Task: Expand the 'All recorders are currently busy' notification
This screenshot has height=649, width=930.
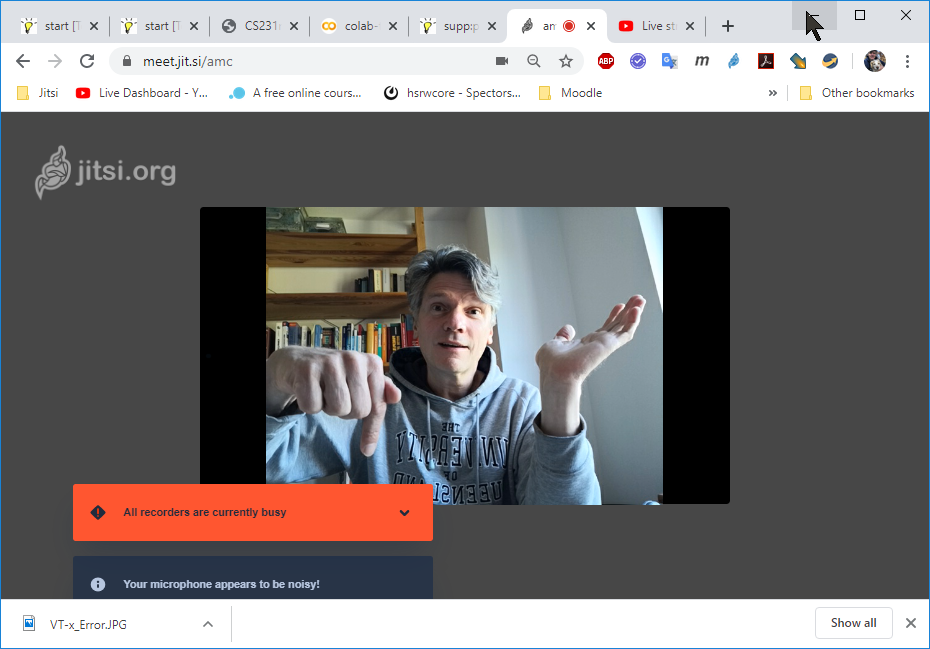Action: 404,513
